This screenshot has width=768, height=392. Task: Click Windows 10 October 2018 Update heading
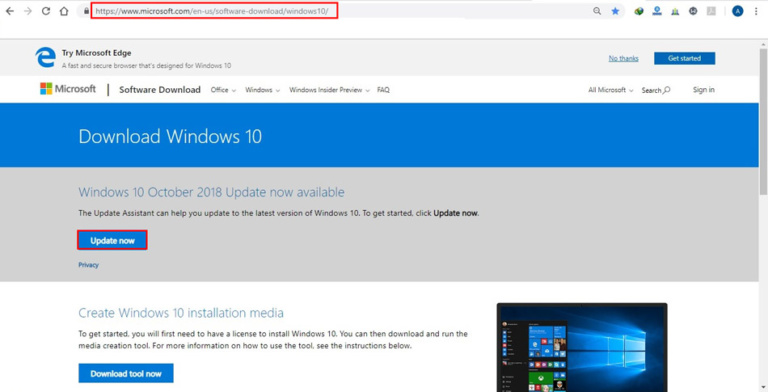[211, 192]
